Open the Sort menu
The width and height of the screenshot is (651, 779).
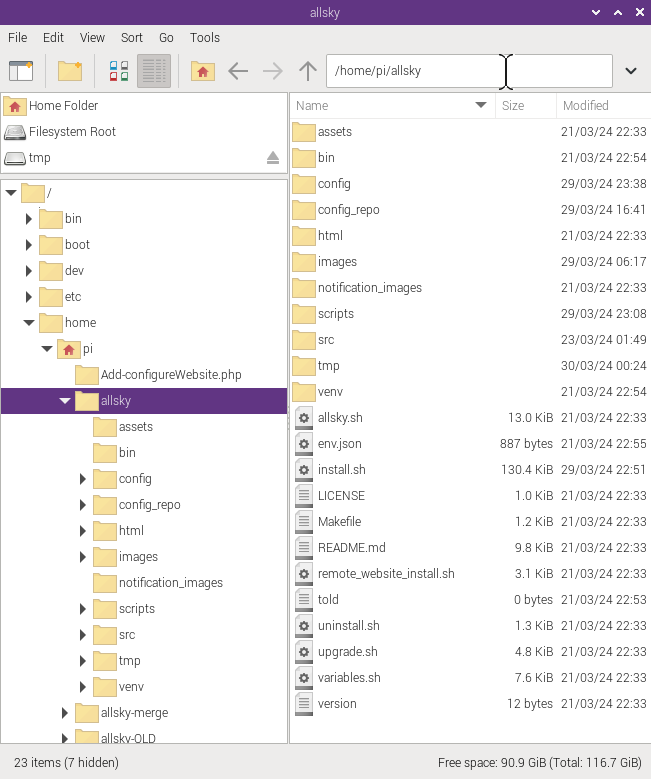coord(132,38)
